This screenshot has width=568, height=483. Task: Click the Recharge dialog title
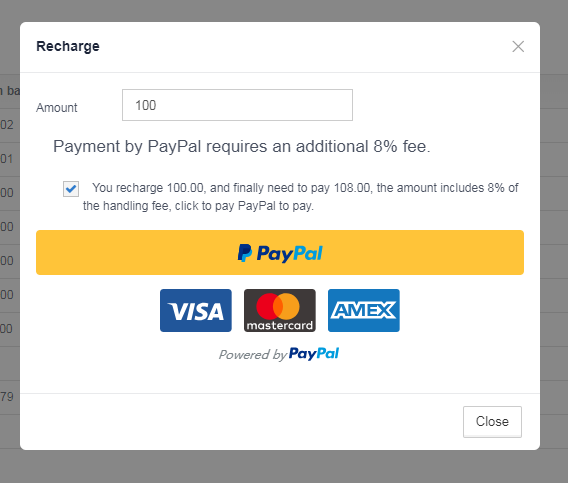[x=68, y=46]
